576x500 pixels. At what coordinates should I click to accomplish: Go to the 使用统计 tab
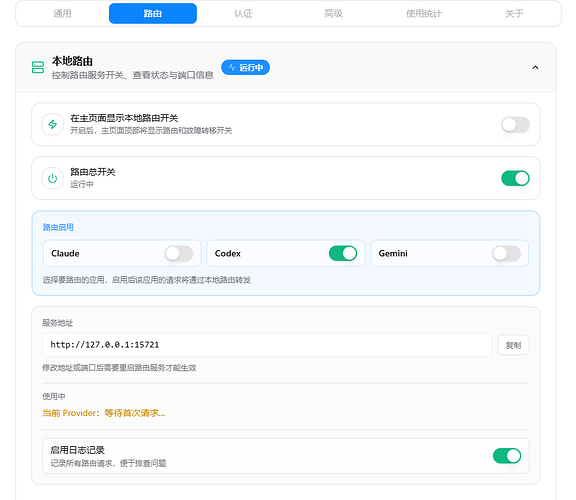[x=424, y=14]
